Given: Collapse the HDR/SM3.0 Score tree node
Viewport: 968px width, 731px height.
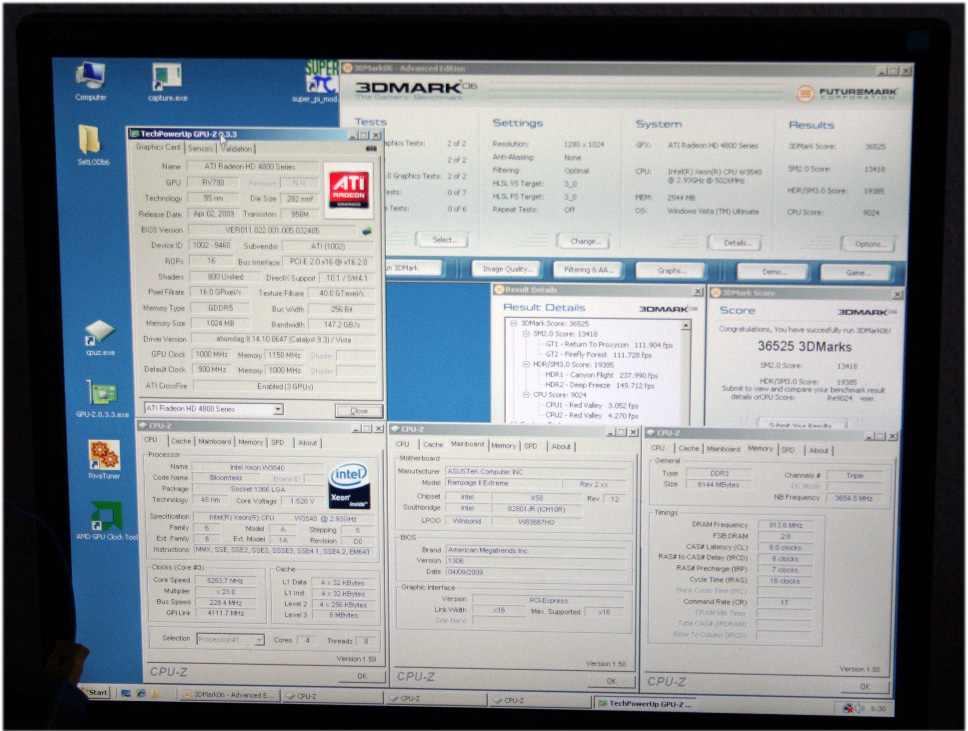Looking at the screenshot, I should click(x=526, y=364).
